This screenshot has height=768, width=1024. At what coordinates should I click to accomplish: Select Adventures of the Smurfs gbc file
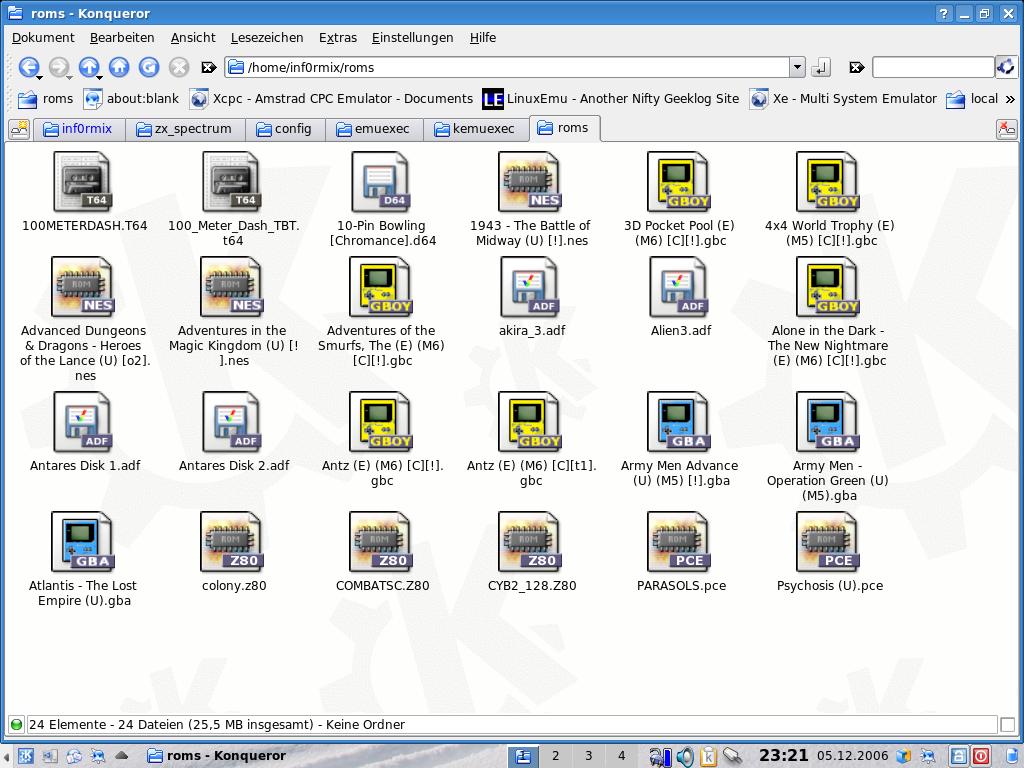click(380, 287)
